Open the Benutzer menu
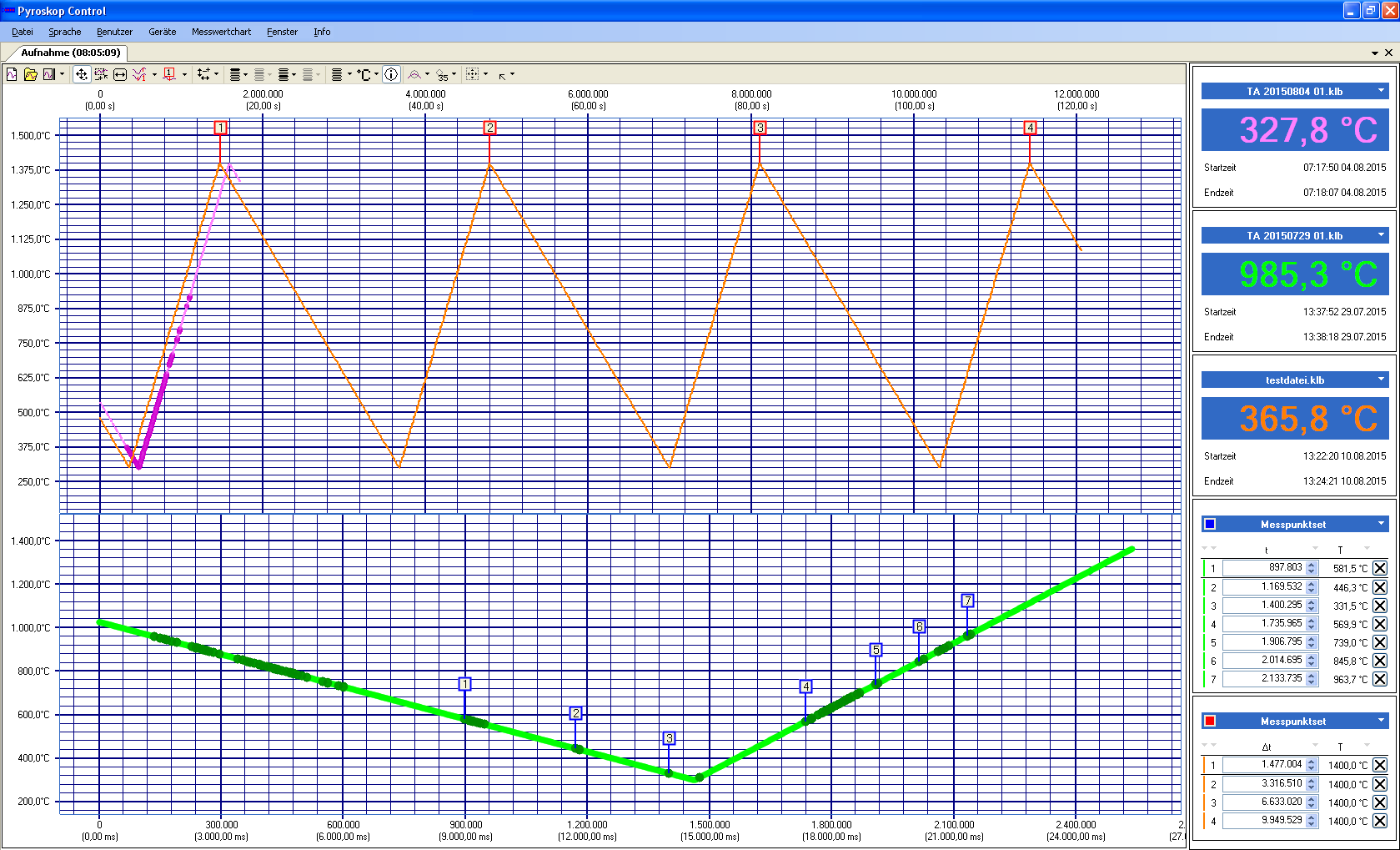This screenshot has width=1400, height=850. click(x=114, y=32)
